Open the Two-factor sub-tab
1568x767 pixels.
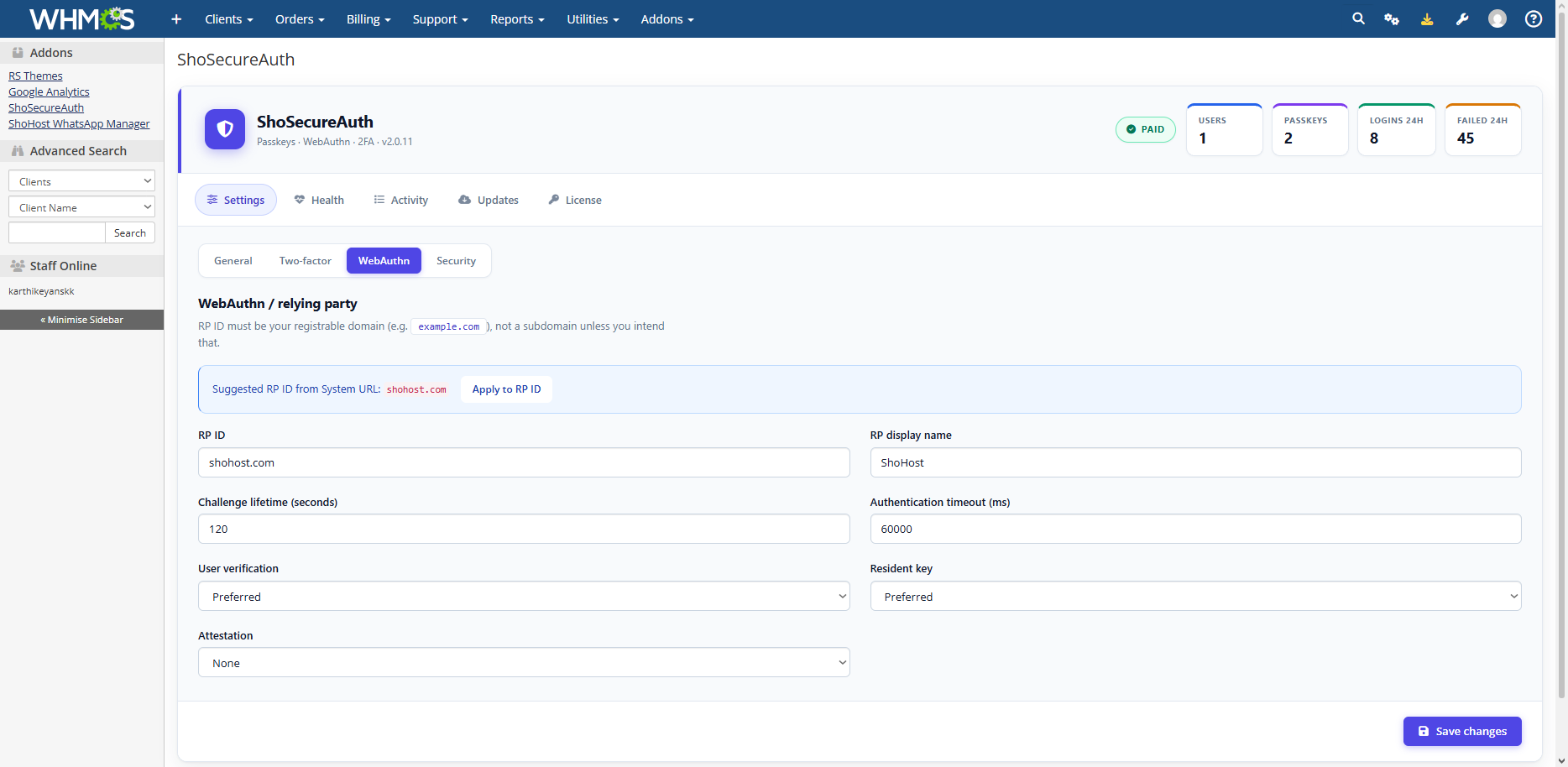coord(306,261)
